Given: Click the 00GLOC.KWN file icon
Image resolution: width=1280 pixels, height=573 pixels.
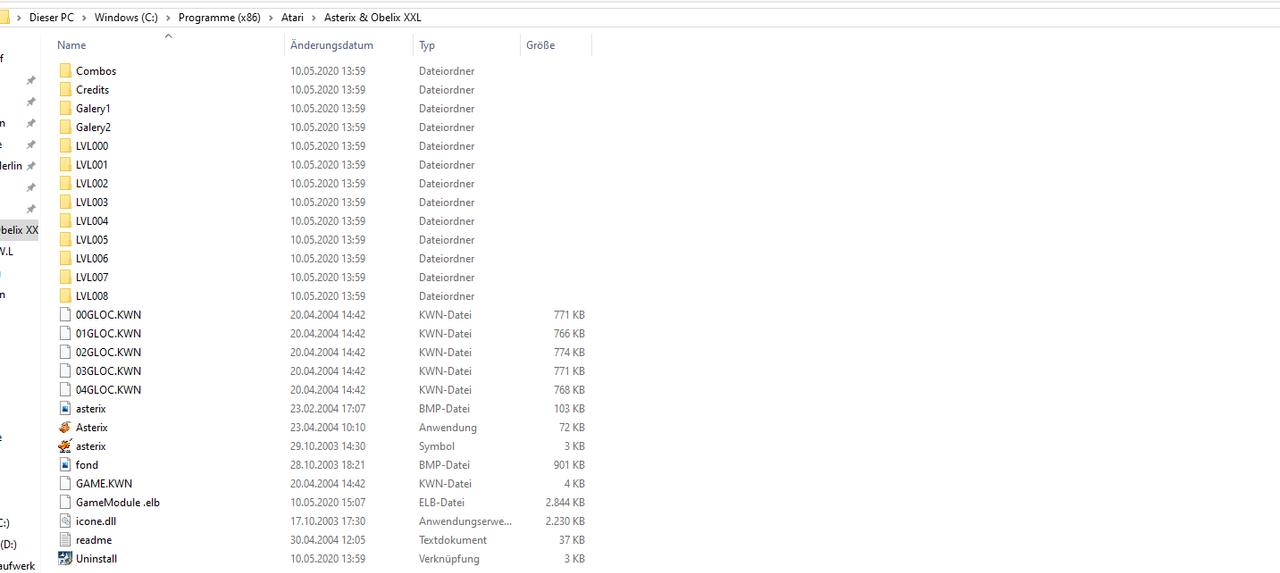Looking at the screenshot, I should pos(65,315).
